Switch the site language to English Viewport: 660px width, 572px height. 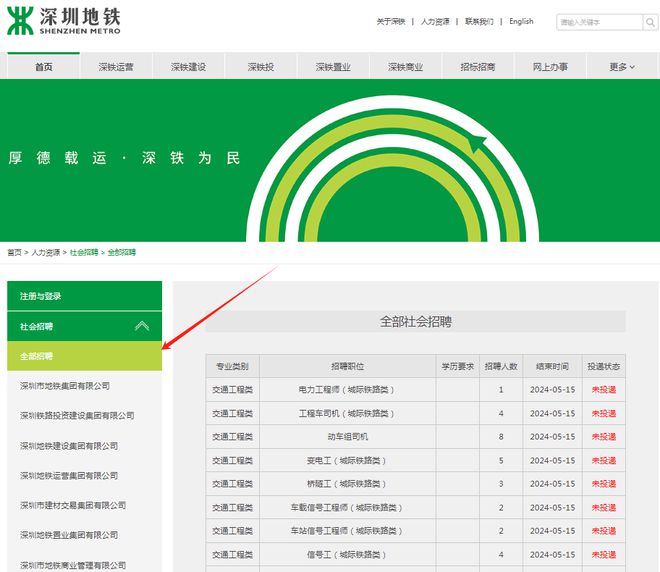(521, 21)
